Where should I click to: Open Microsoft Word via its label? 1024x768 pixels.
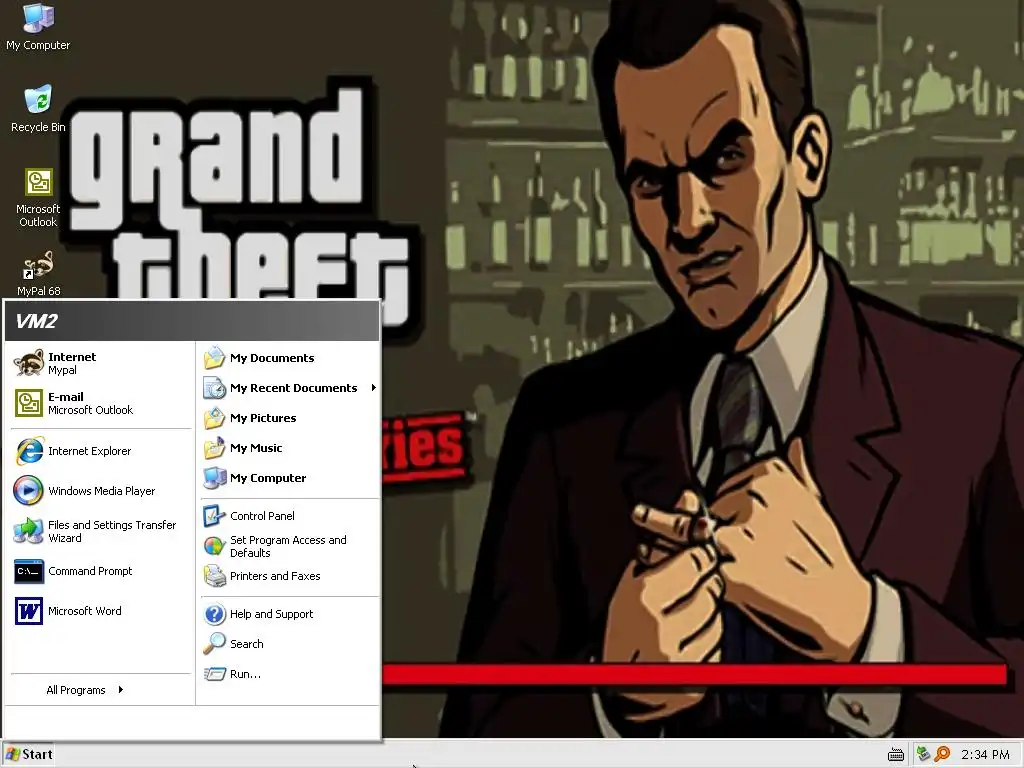(x=84, y=611)
